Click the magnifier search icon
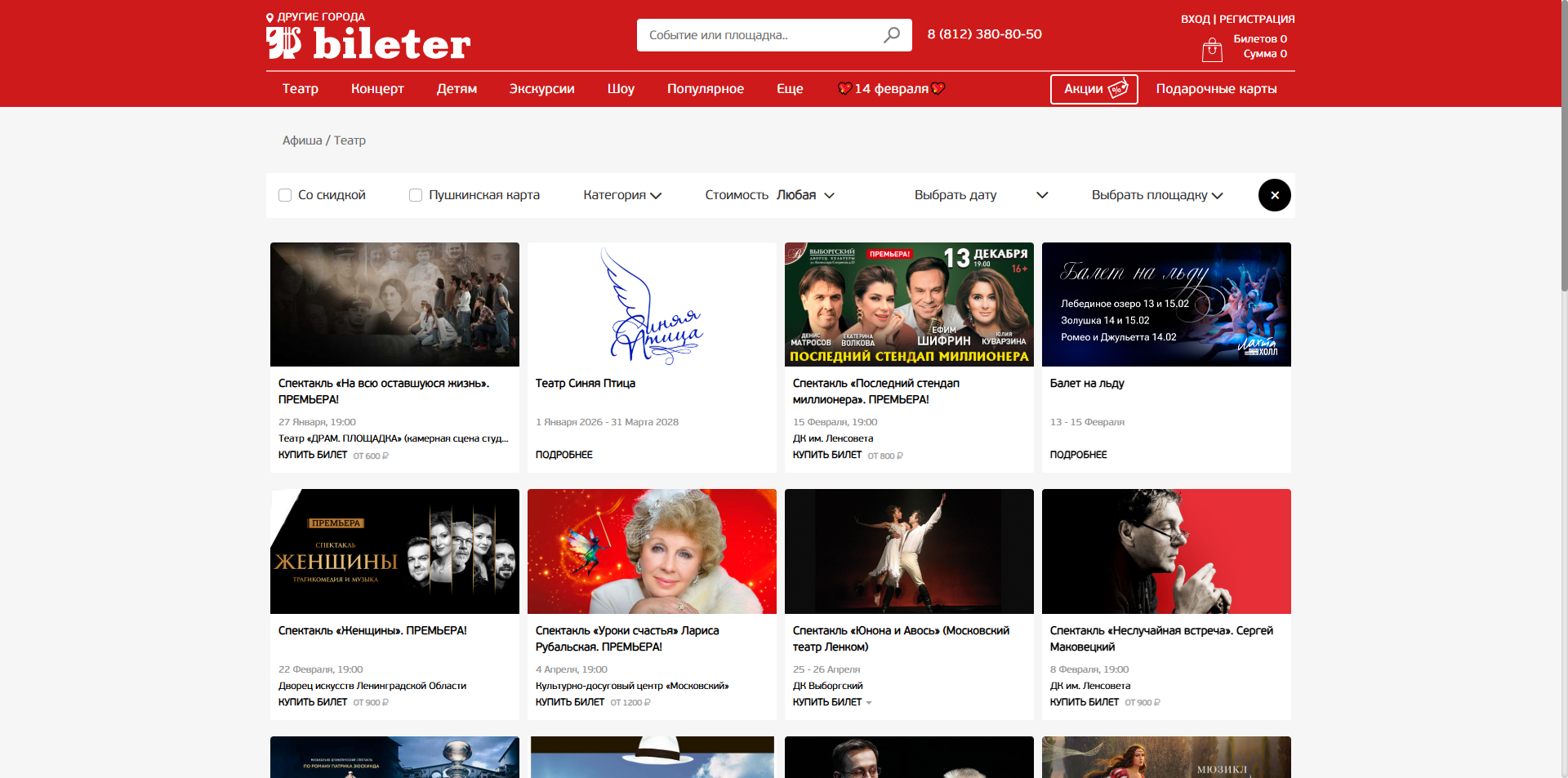The height and width of the screenshot is (778, 1568). (x=891, y=35)
